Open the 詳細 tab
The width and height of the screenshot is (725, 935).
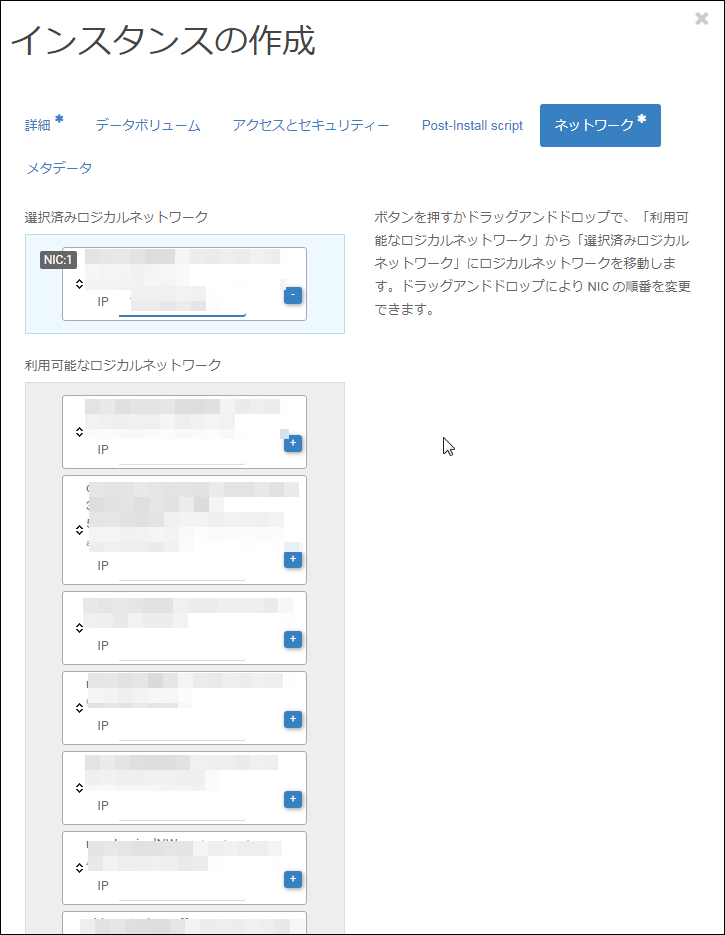point(44,124)
